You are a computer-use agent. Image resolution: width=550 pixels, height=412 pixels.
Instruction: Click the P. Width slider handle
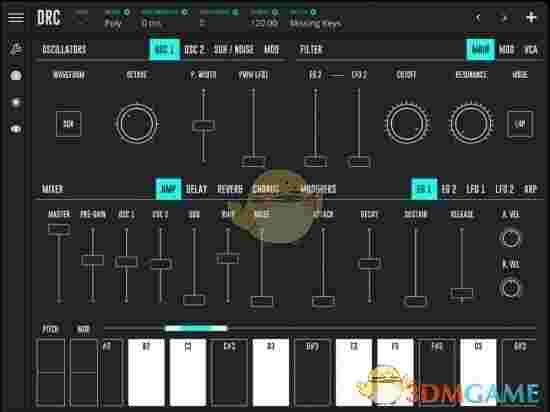203,125
